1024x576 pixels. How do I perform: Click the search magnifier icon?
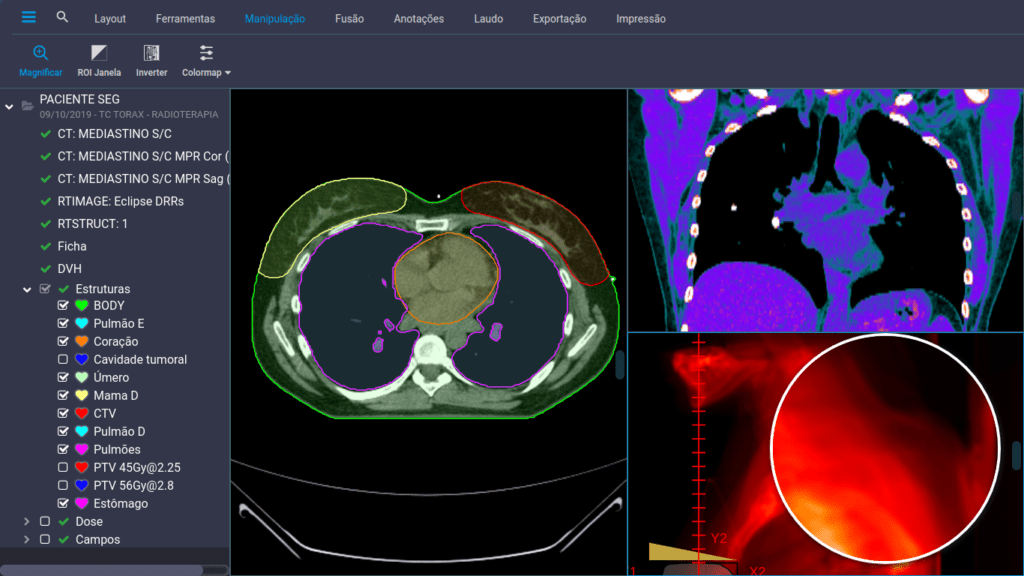pos(63,18)
